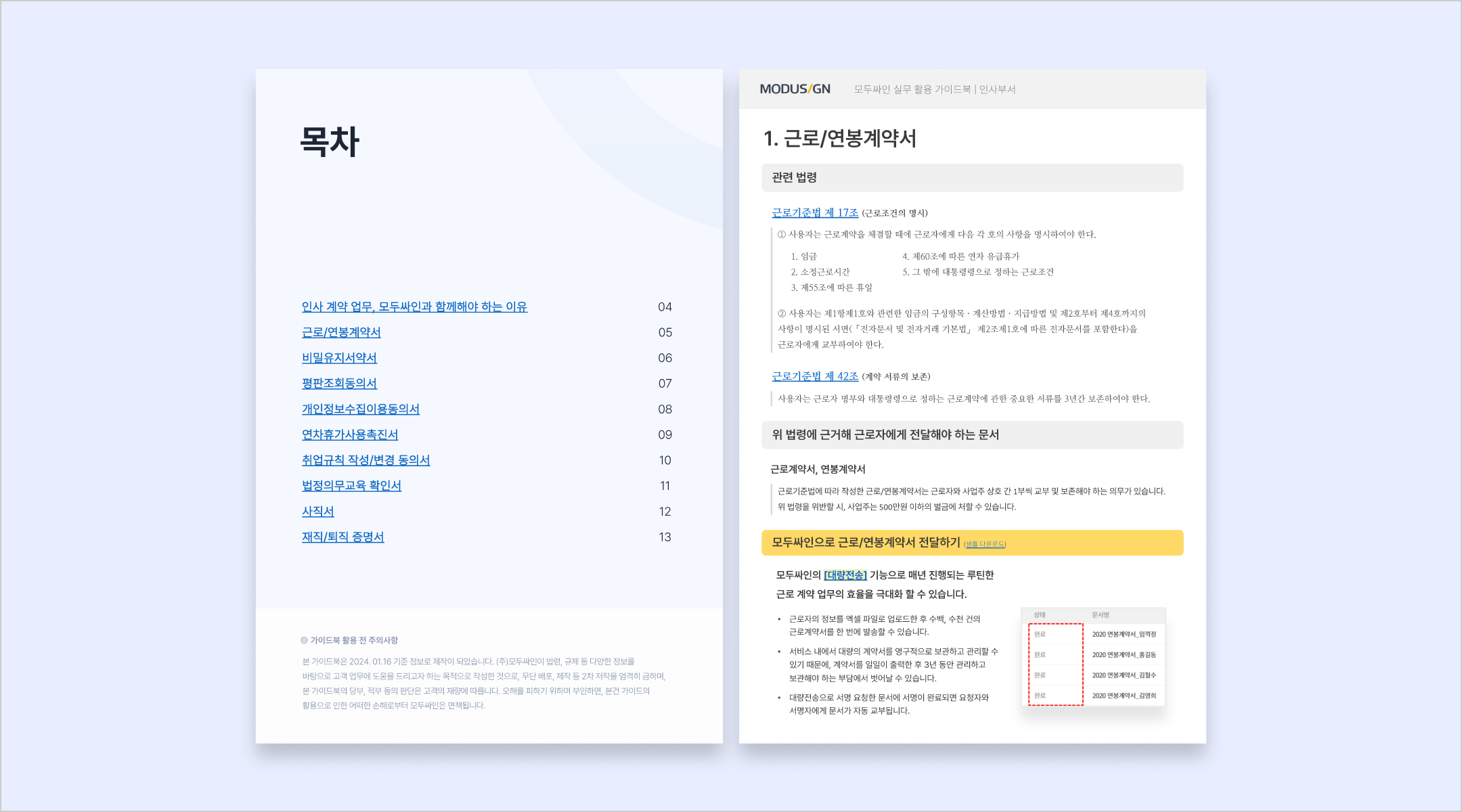The width and height of the screenshot is (1462, 812).
Task: Click the '1. 근로/연봉계약서' page heading
Action: 840,139
